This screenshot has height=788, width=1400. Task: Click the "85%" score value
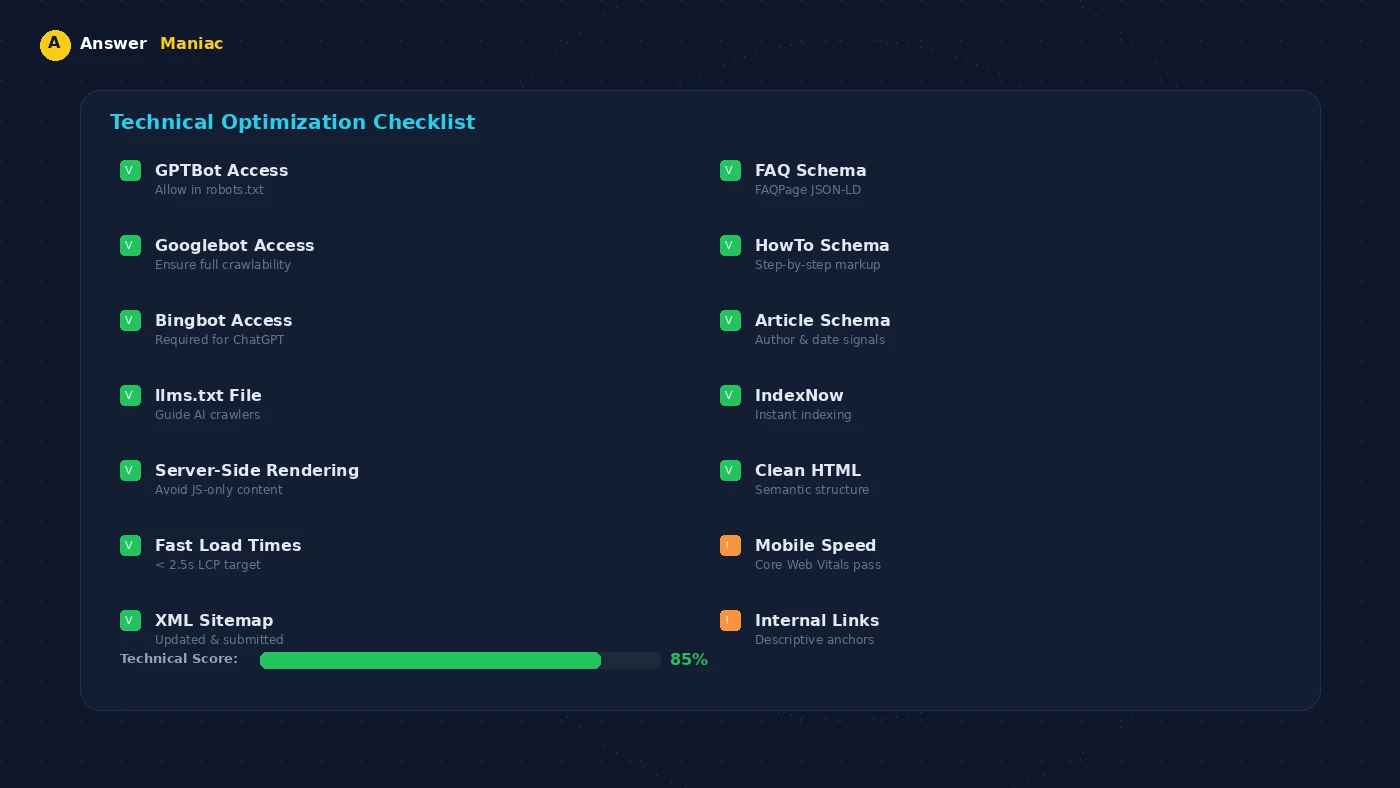pyautogui.click(x=689, y=659)
